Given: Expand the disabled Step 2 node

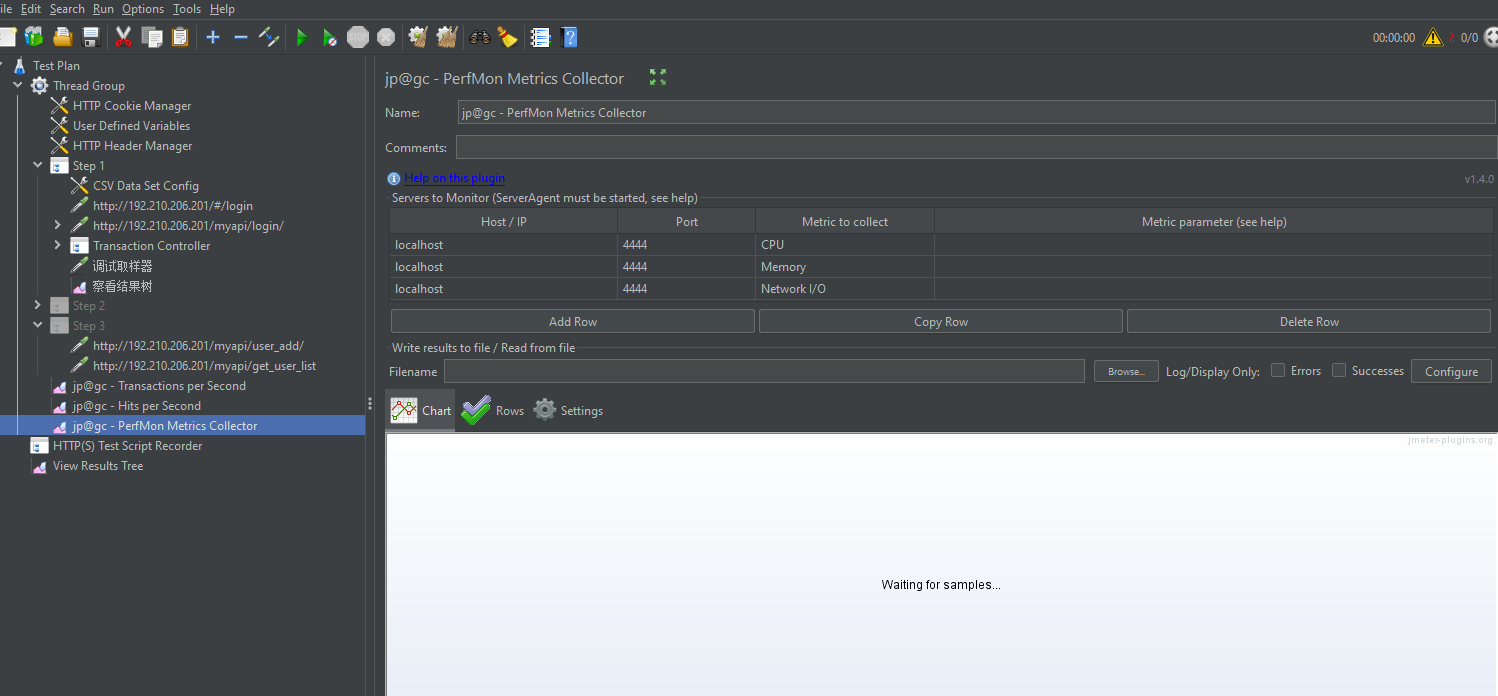Looking at the screenshot, I should click(x=38, y=305).
